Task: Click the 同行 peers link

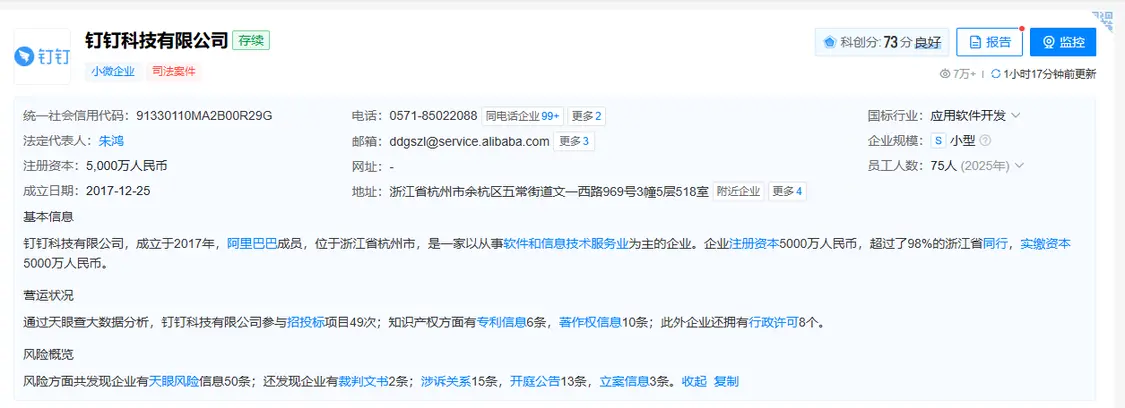Action: click(x=995, y=244)
